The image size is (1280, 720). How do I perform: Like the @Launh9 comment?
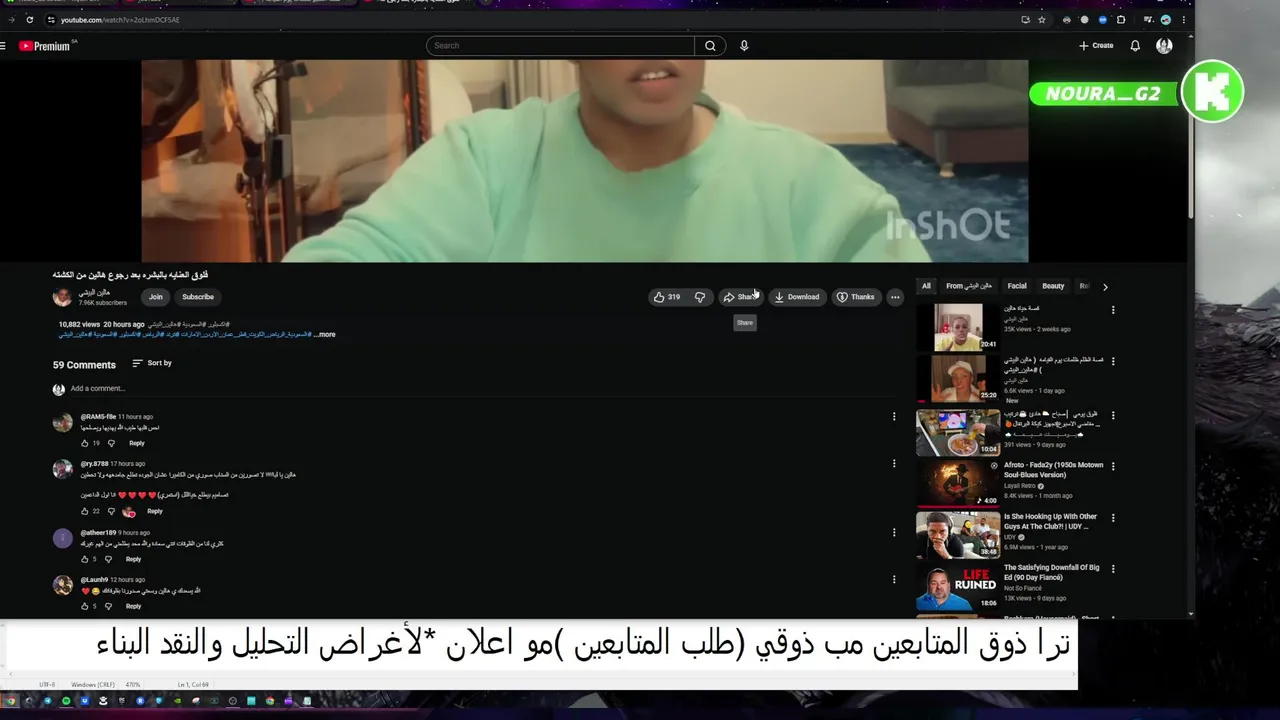pos(85,606)
